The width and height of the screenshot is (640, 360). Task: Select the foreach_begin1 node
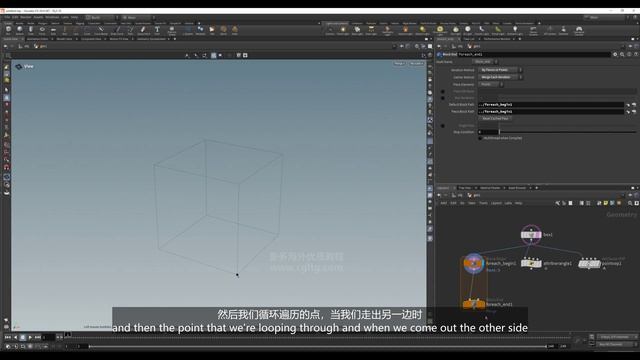tap(474, 264)
